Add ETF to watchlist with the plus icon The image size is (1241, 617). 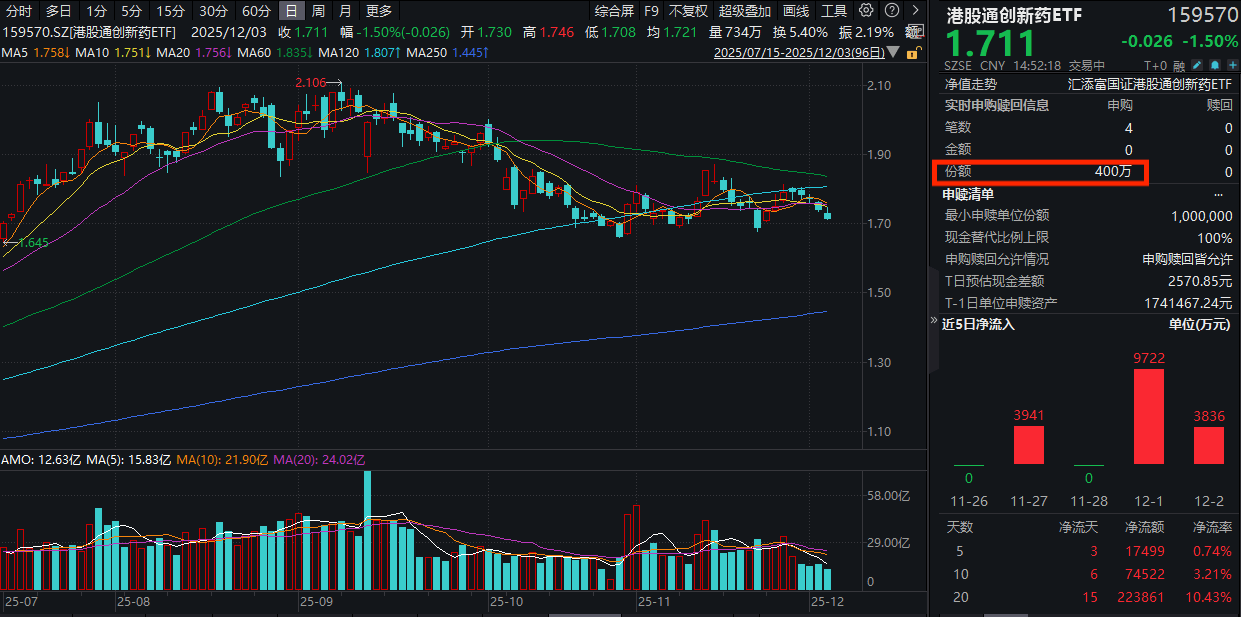click(1232, 65)
